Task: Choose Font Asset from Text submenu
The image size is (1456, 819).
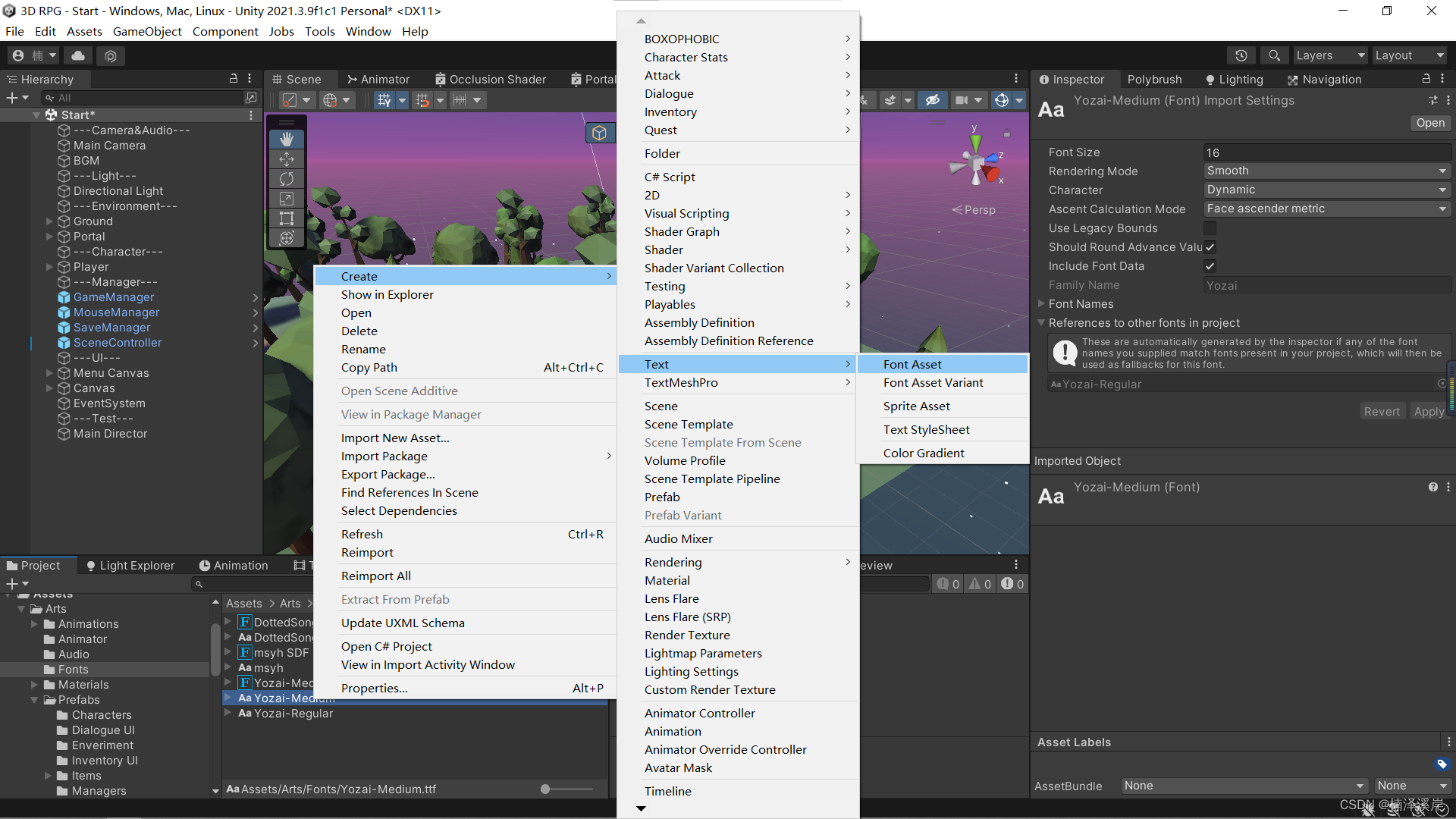Action: click(x=943, y=365)
